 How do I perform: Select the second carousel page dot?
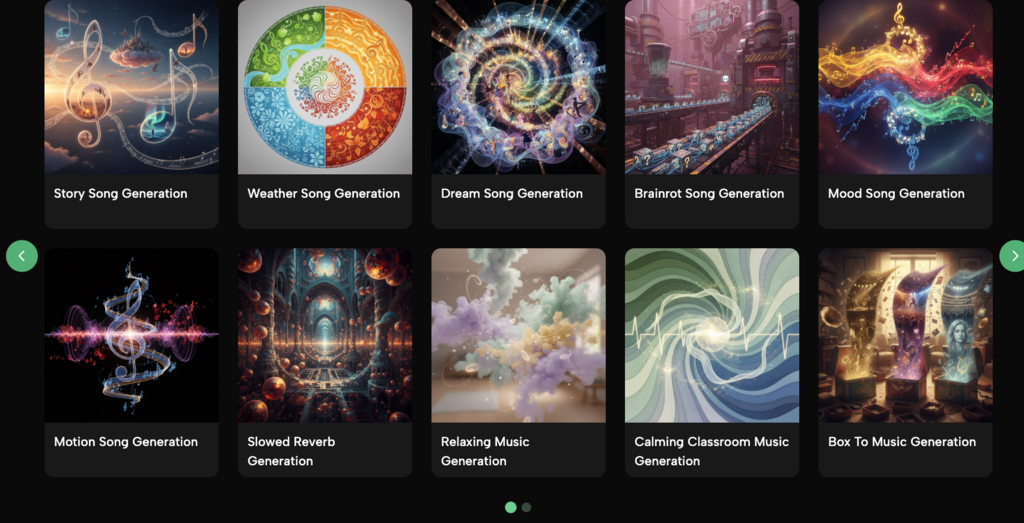coord(526,507)
